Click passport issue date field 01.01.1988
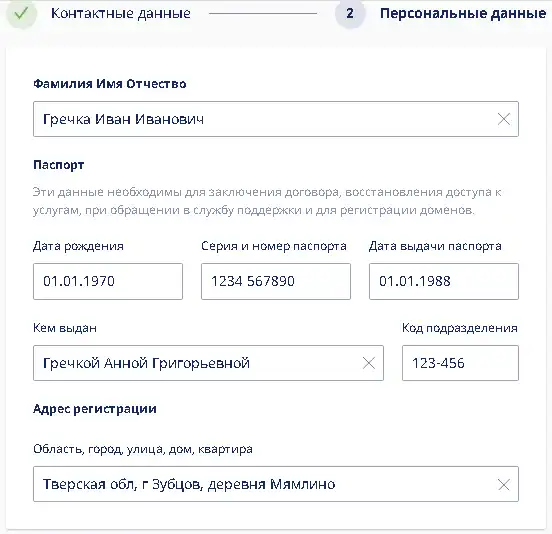Image resolution: width=552 pixels, height=534 pixels. (x=444, y=281)
